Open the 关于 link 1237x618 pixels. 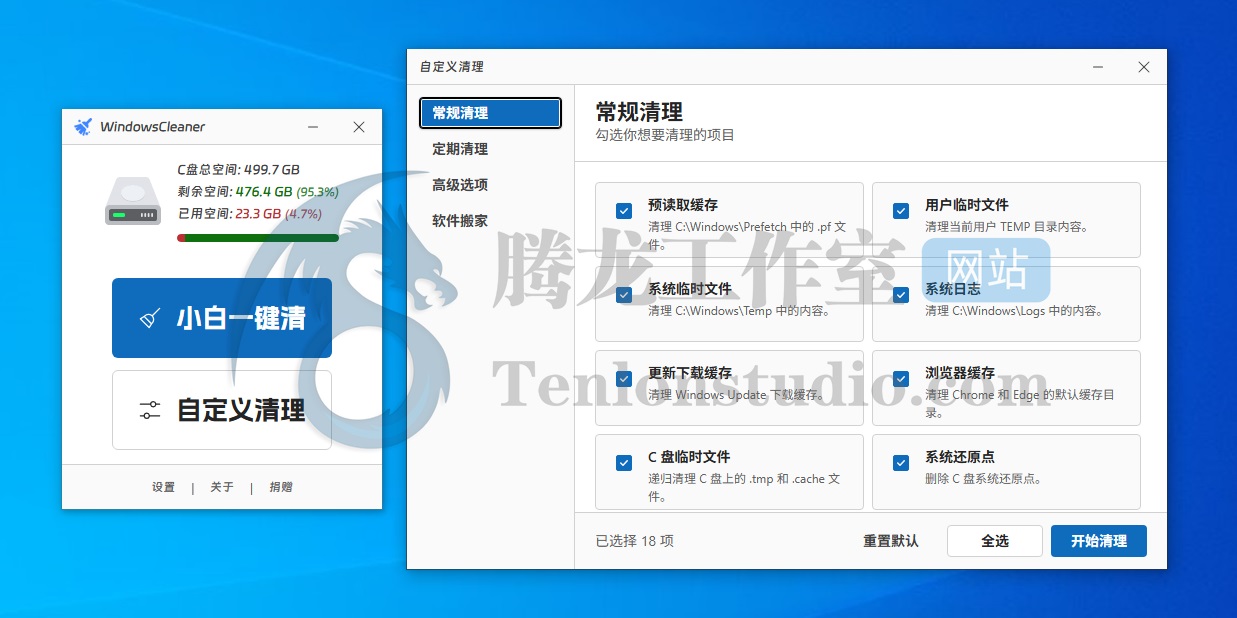[222, 487]
